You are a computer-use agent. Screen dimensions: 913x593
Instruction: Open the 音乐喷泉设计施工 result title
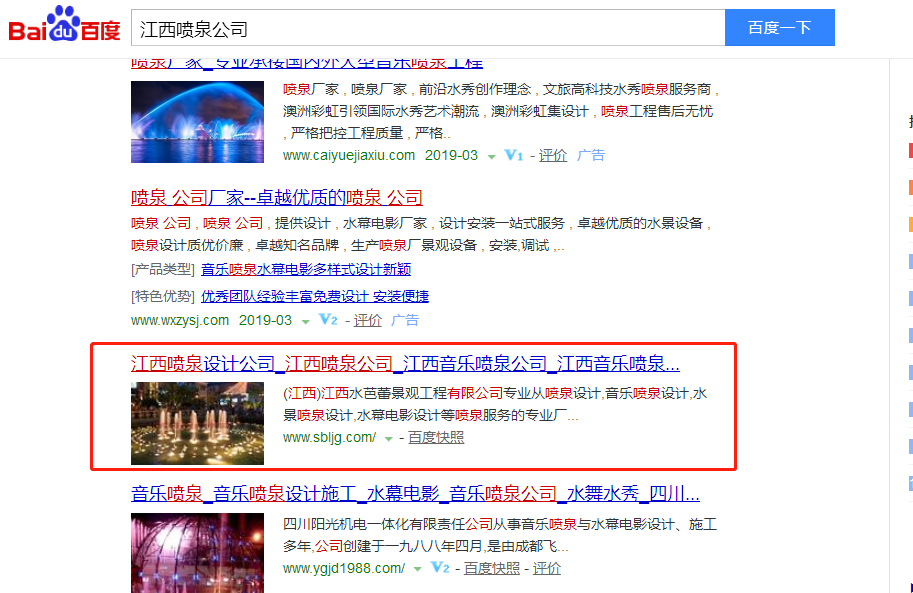point(415,493)
